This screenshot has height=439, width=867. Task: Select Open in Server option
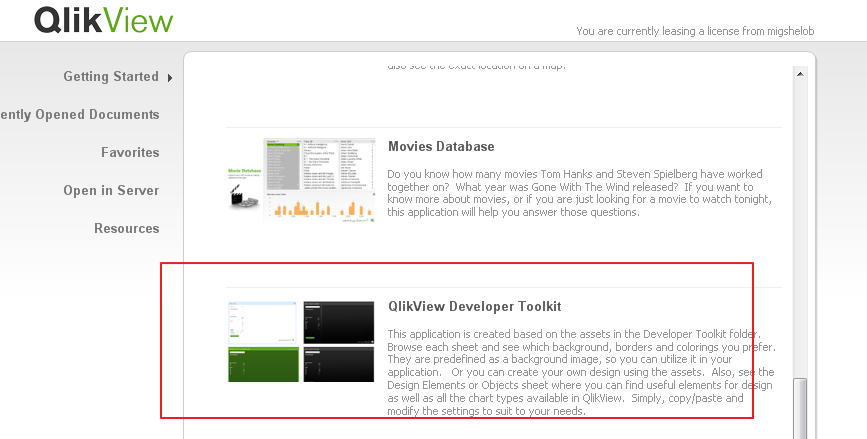[x=111, y=191]
